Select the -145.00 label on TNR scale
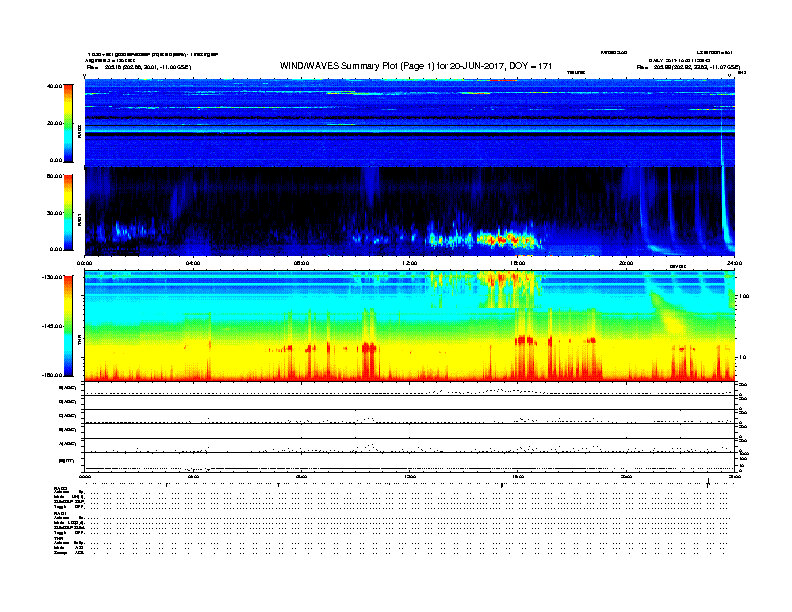792x612 pixels. coord(53,326)
